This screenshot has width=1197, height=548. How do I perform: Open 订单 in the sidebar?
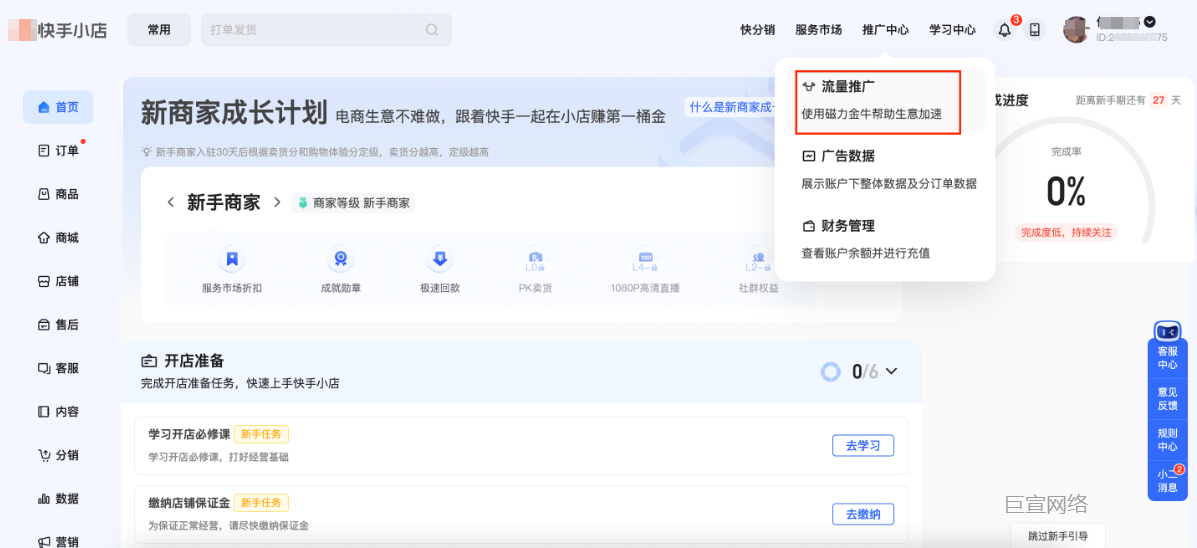[x=58, y=150]
